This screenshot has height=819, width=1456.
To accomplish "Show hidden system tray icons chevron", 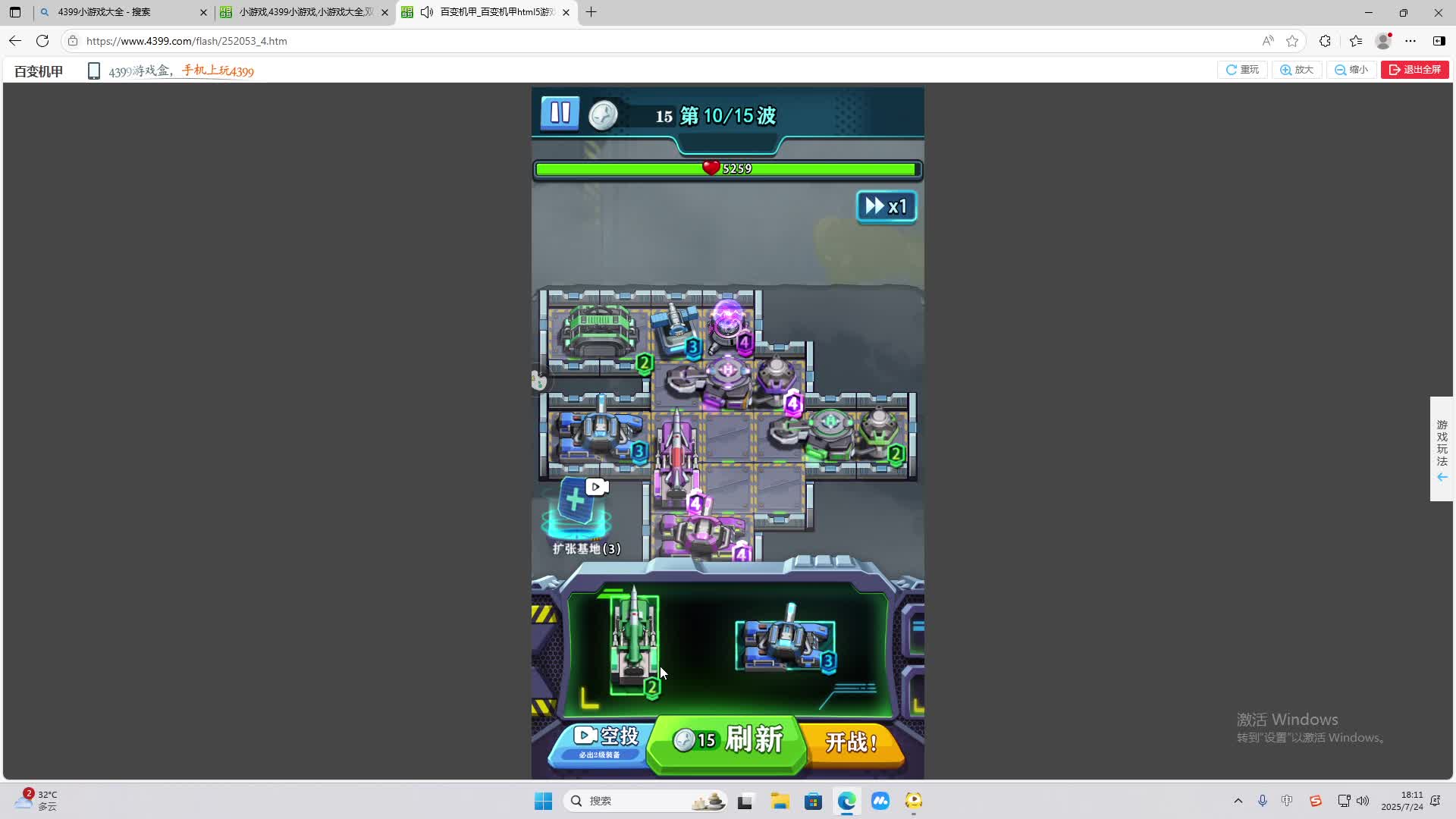I will point(1238,801).
